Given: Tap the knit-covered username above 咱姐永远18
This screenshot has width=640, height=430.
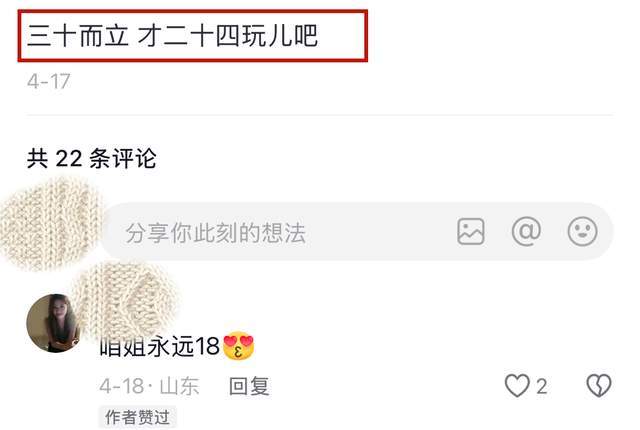Looking at the screenshot, I should [x=124, y=298].
